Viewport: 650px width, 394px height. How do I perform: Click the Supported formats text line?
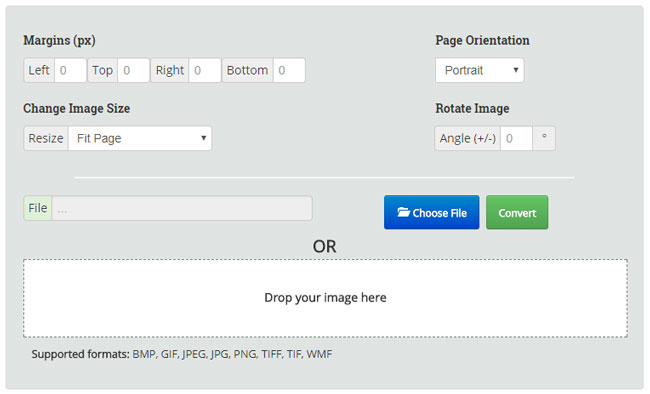[x=182, y=354]
